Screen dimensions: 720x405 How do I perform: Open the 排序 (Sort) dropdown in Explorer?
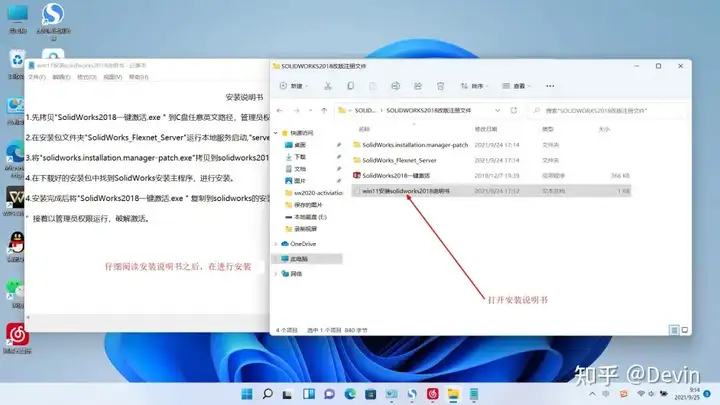[475, 86]
